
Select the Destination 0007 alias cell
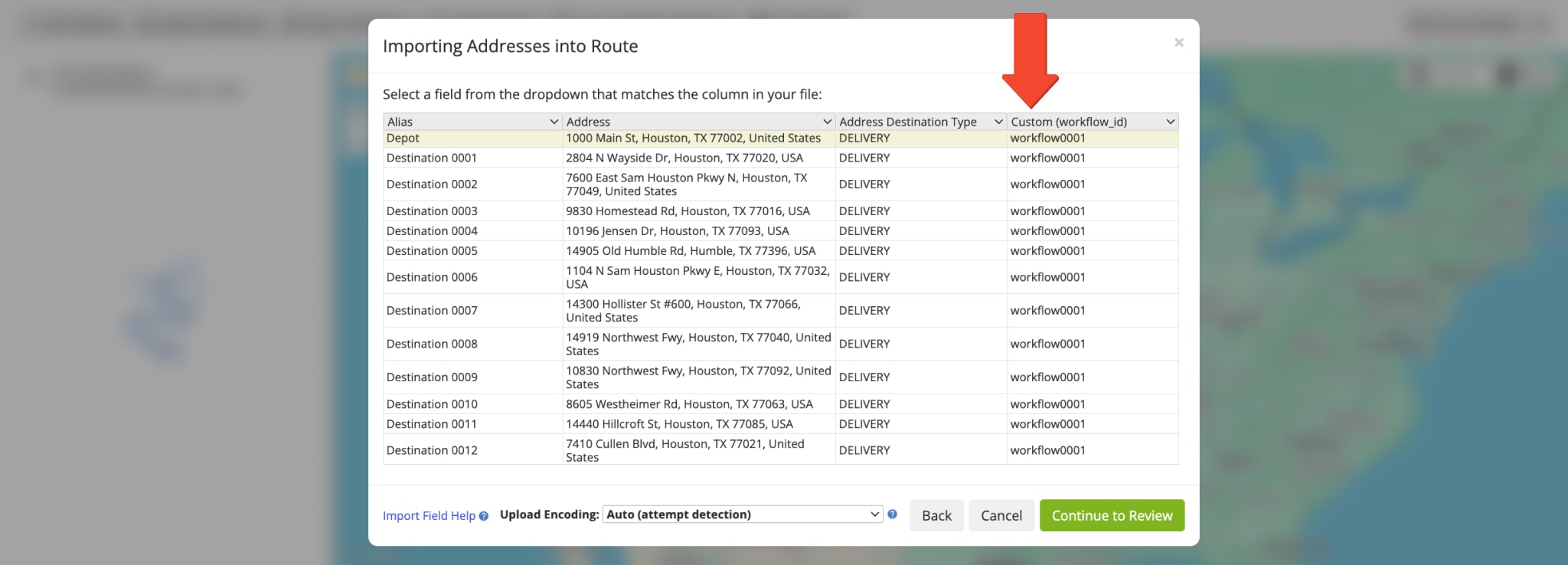472,311
